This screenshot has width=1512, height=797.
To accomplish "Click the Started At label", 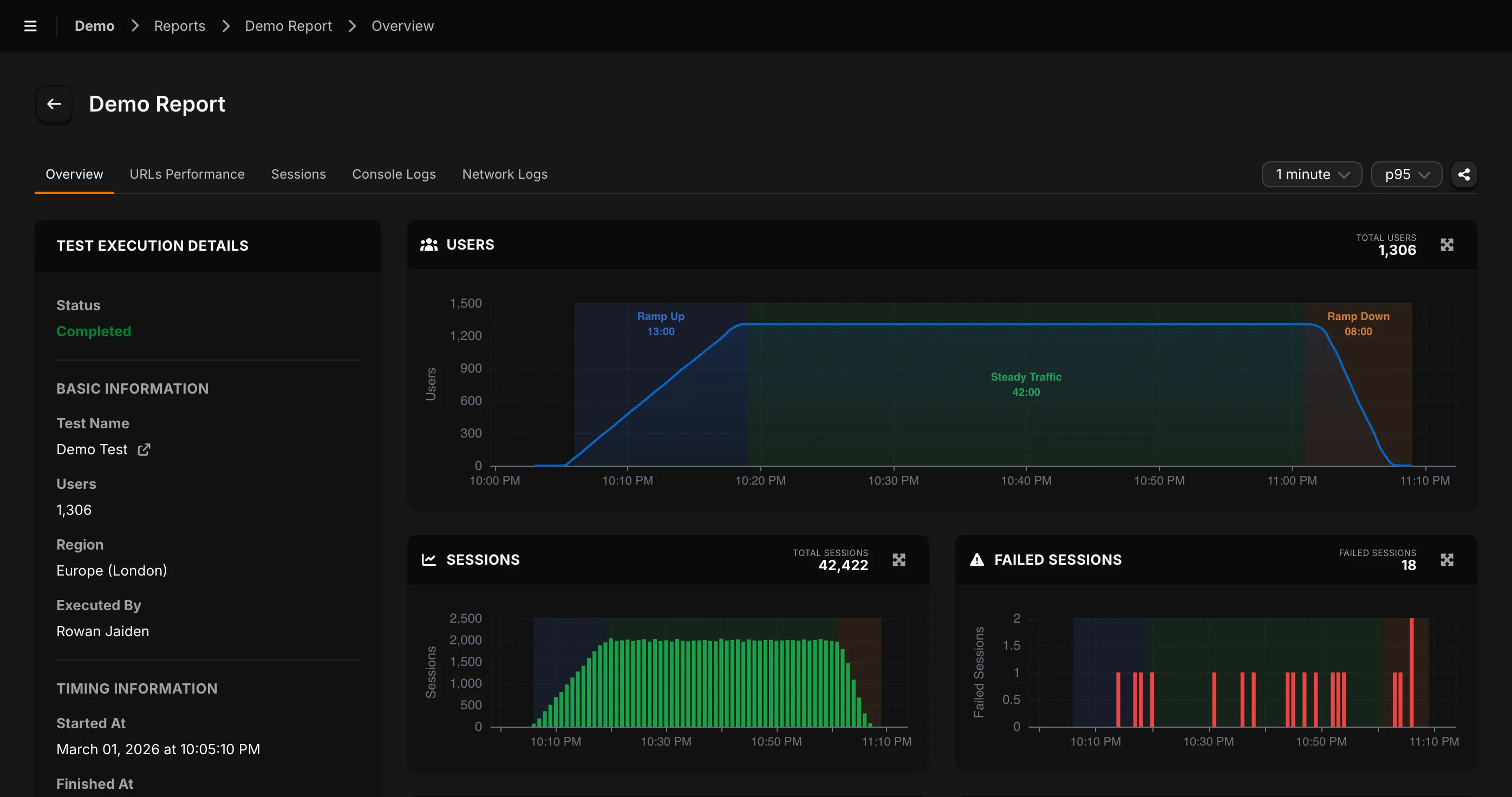I will (91, 724).
